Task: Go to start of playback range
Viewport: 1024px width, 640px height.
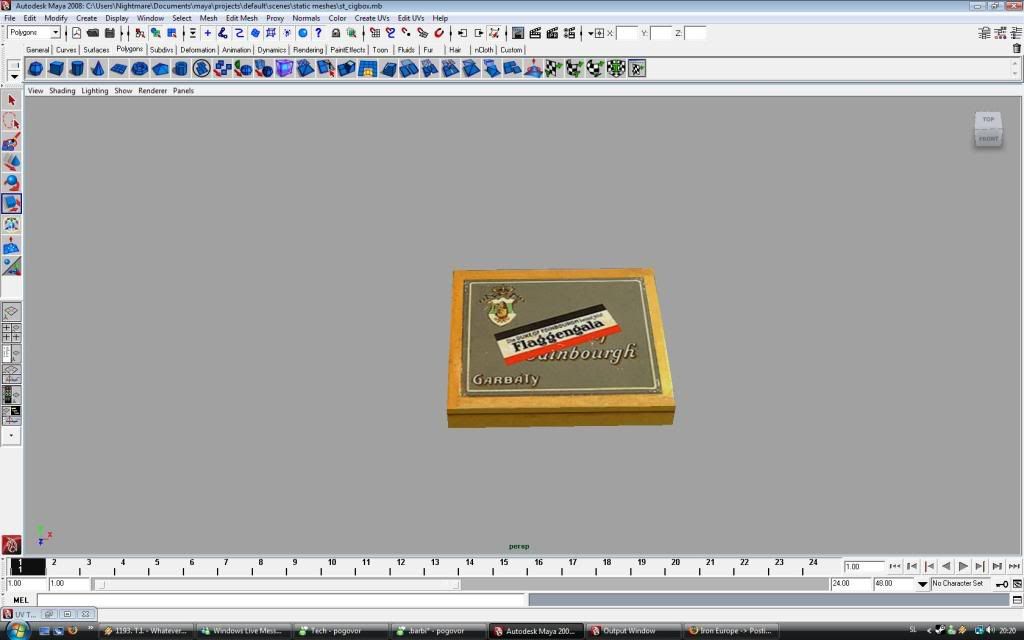Action: pos(895,566)
